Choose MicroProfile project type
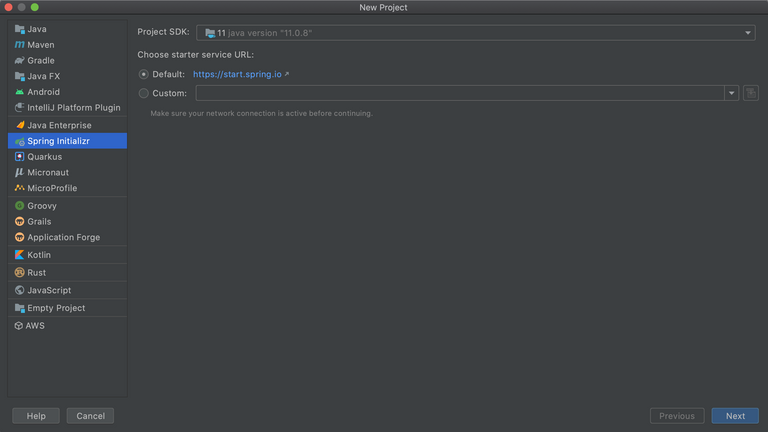Viewport: 768px width, 432px height. (68, 188)
